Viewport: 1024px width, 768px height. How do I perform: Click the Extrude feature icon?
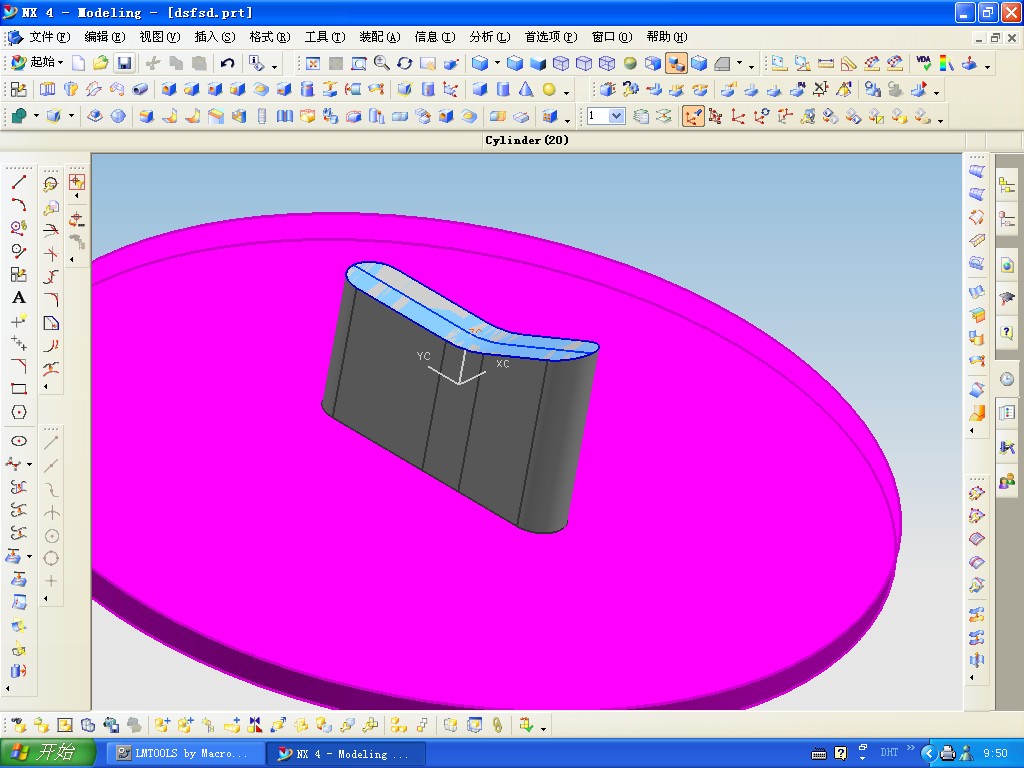pos(48,89)
